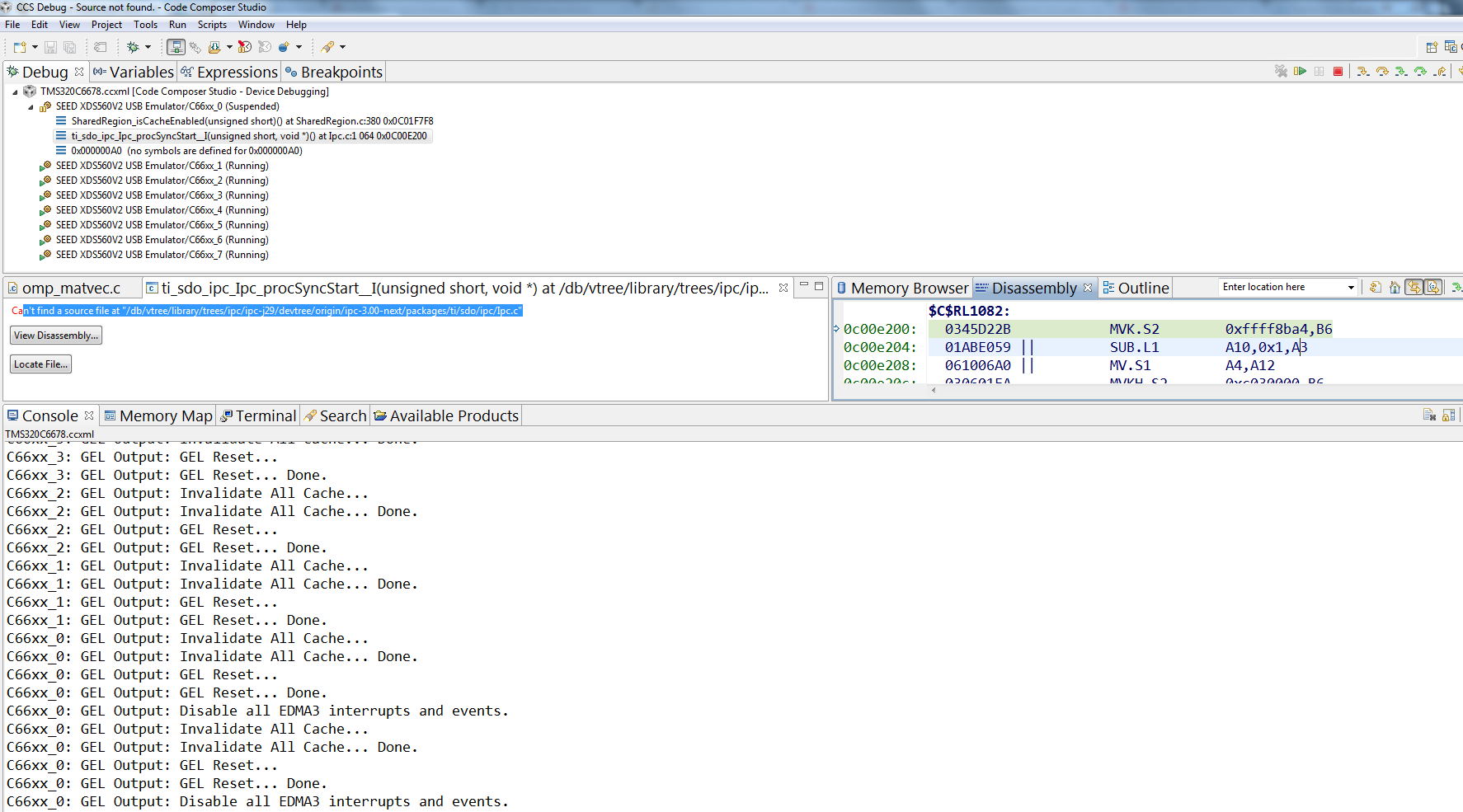
Task: Switch to the omp_matvec.c editor tab
Action: 71,288
